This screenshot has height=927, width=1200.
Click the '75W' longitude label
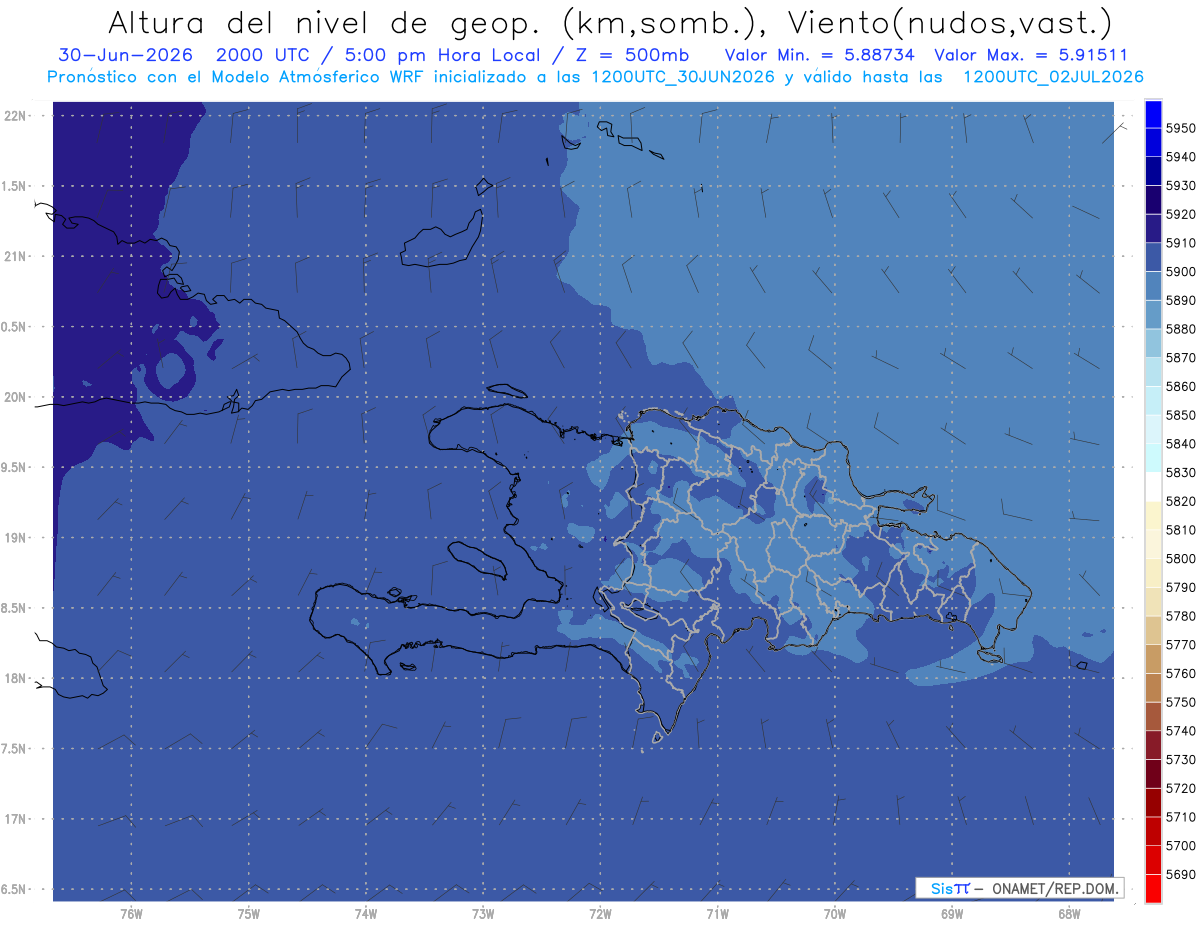[x=249, y=913]
